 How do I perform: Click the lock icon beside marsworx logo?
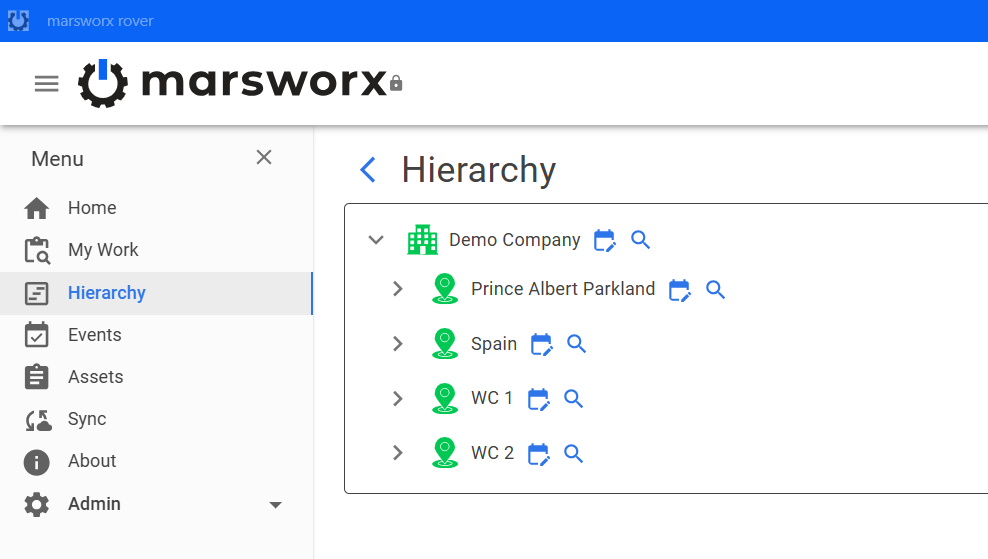[396, 83]
